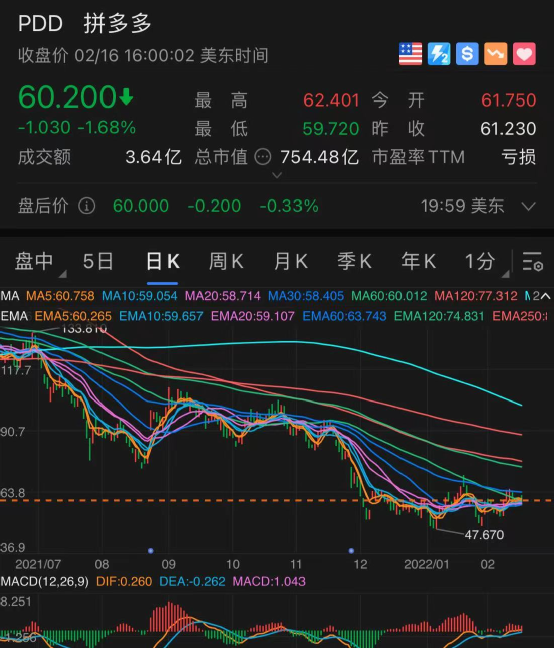Viewport: 554px width, 648px height.
Task: Tap the 成交额 value 3.64亿
Action: coord(154,157)
